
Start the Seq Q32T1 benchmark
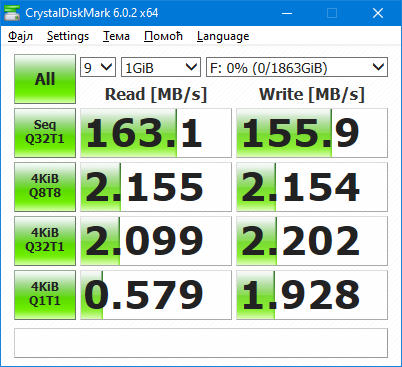(x=45, y=133)
